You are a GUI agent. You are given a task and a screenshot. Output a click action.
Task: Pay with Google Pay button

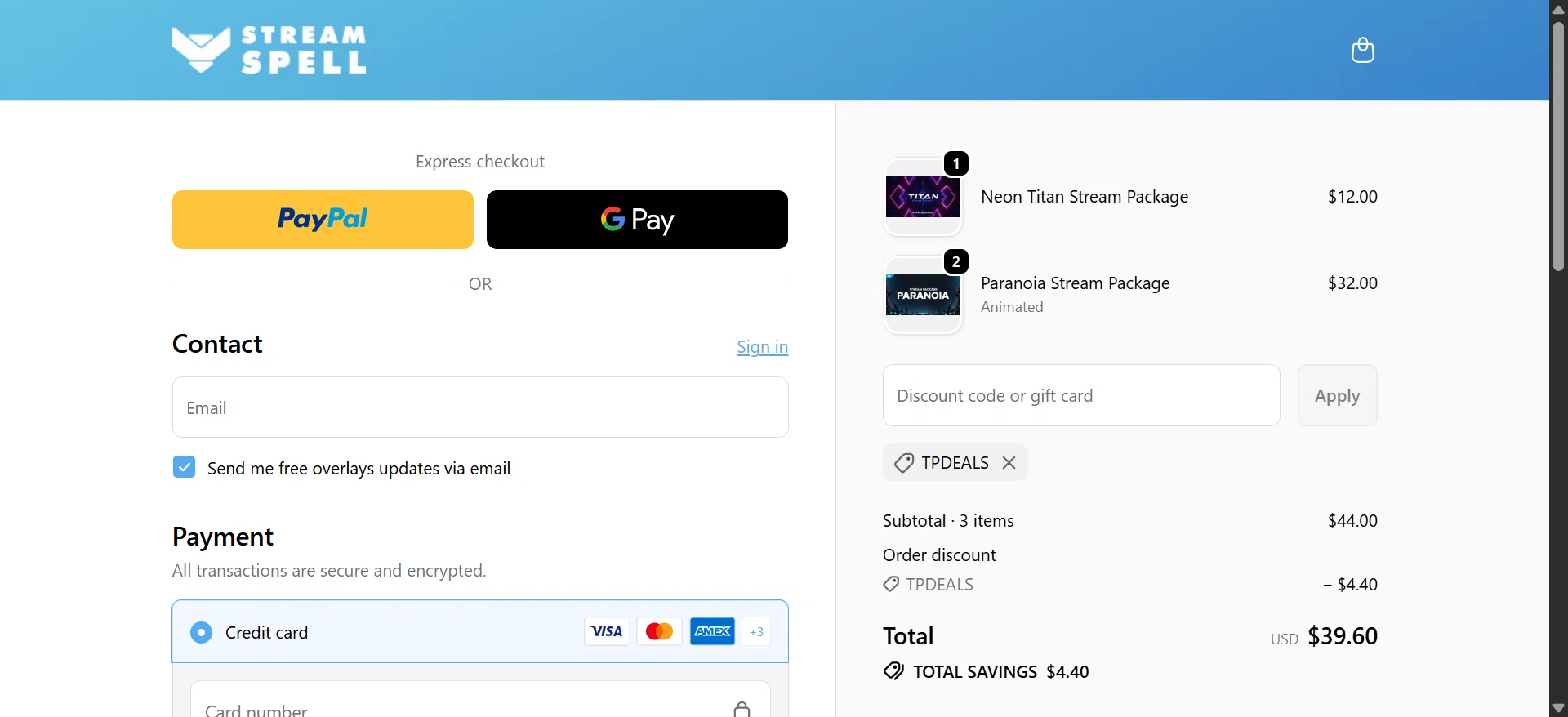tap(637, 220)
